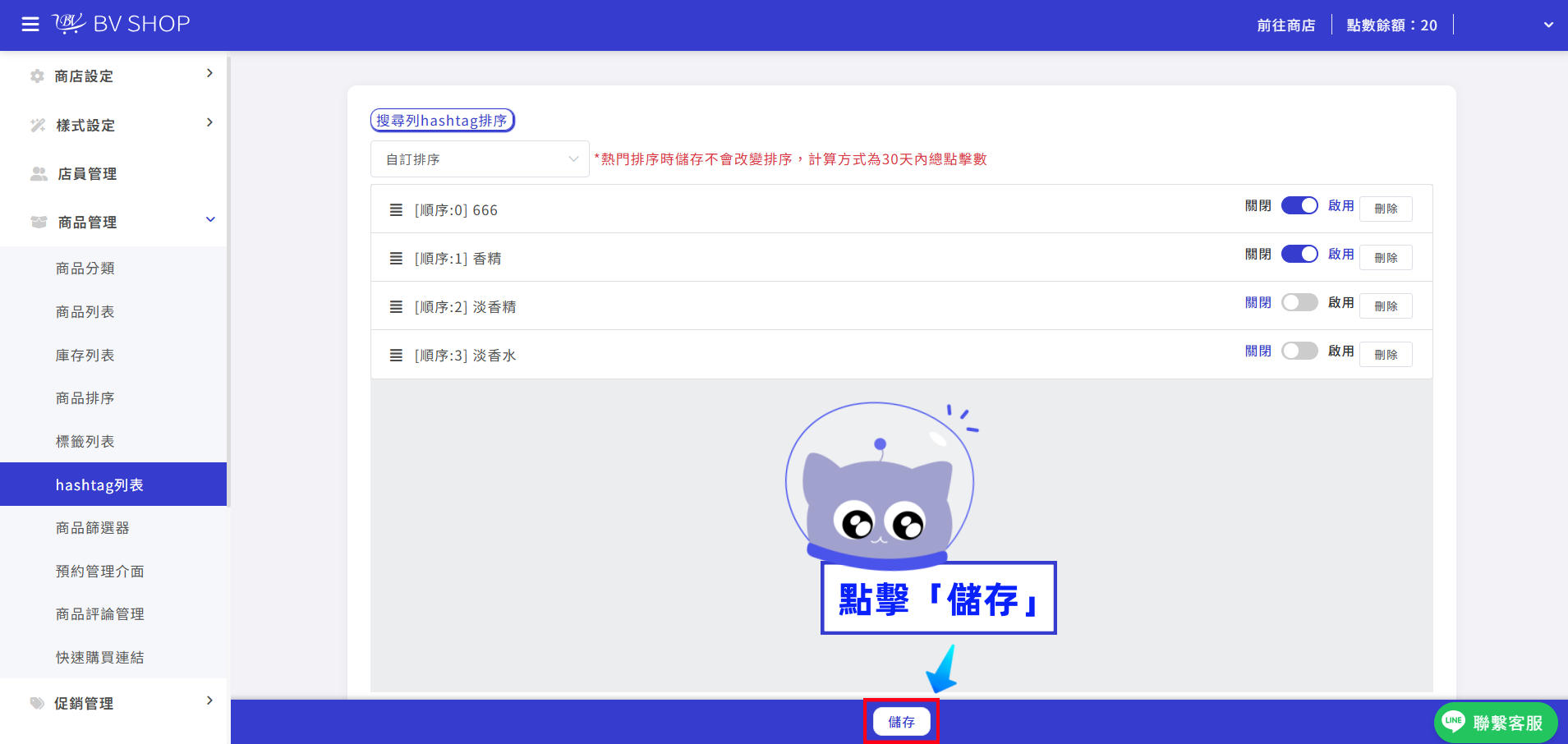Open the 自訂排序 sort dropdown
Image resolution: width=1568 pixels, height=744 pixels.
coord(480,159)
